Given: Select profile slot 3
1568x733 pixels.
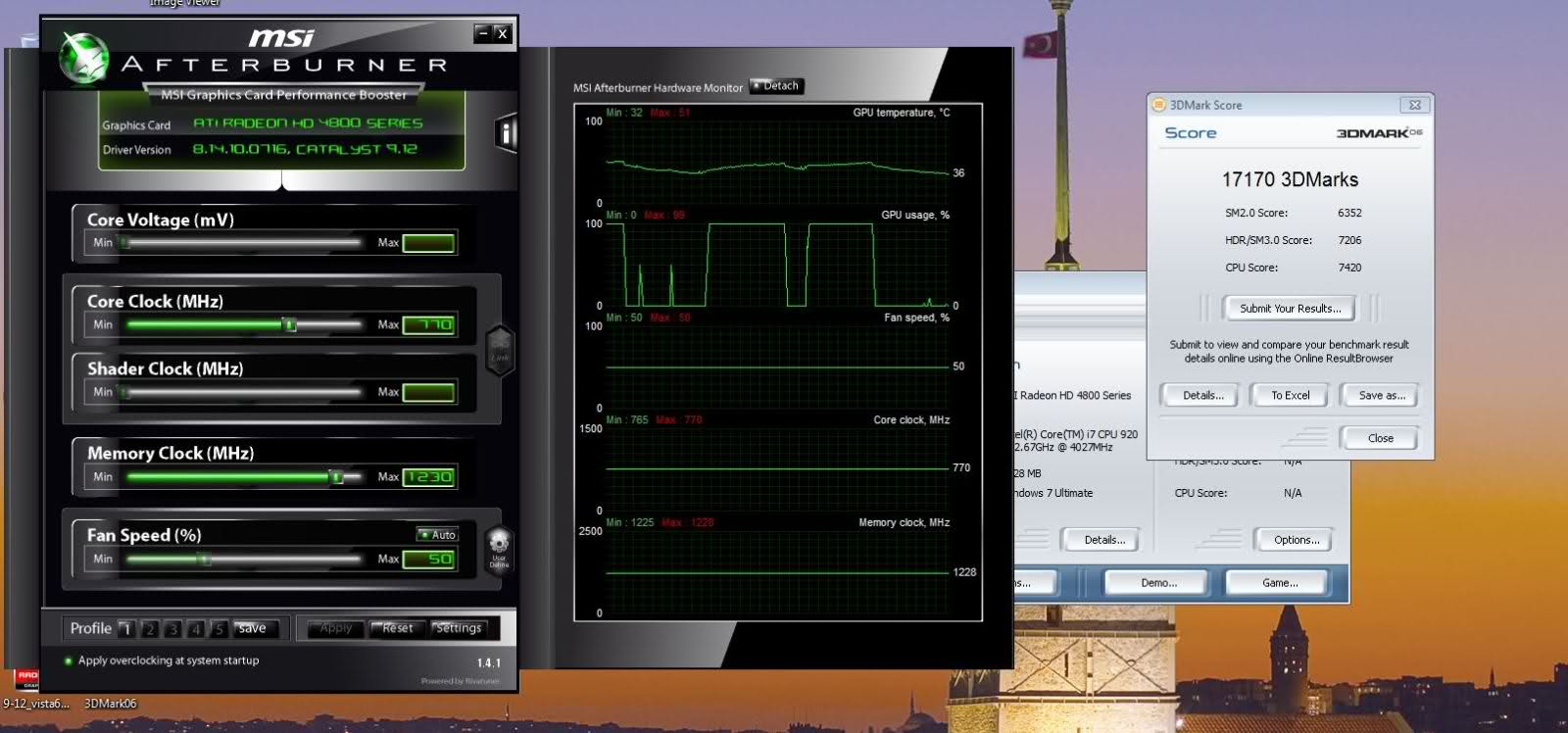Looking at the screenshot, I should [x=172, y=629].
